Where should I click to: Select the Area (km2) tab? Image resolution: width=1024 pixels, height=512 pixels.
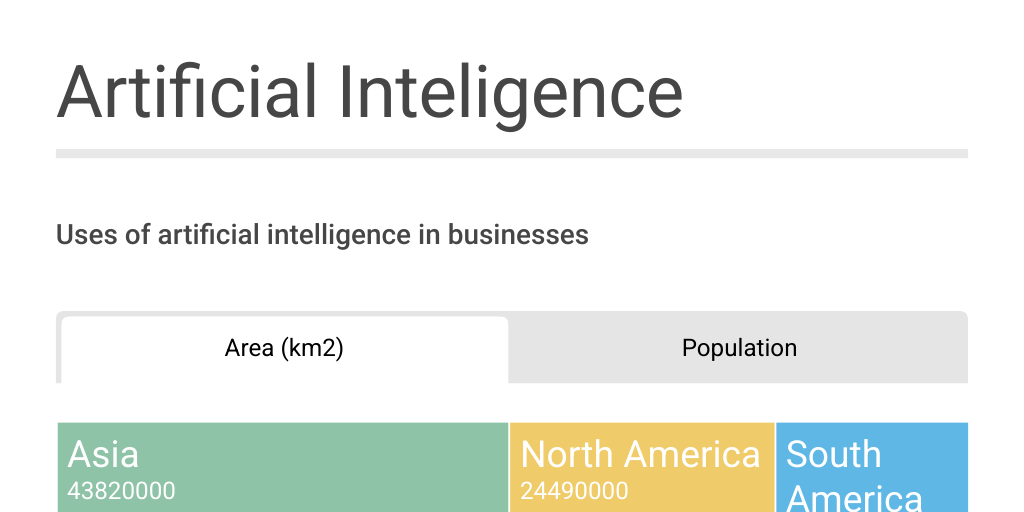point(284,349)
